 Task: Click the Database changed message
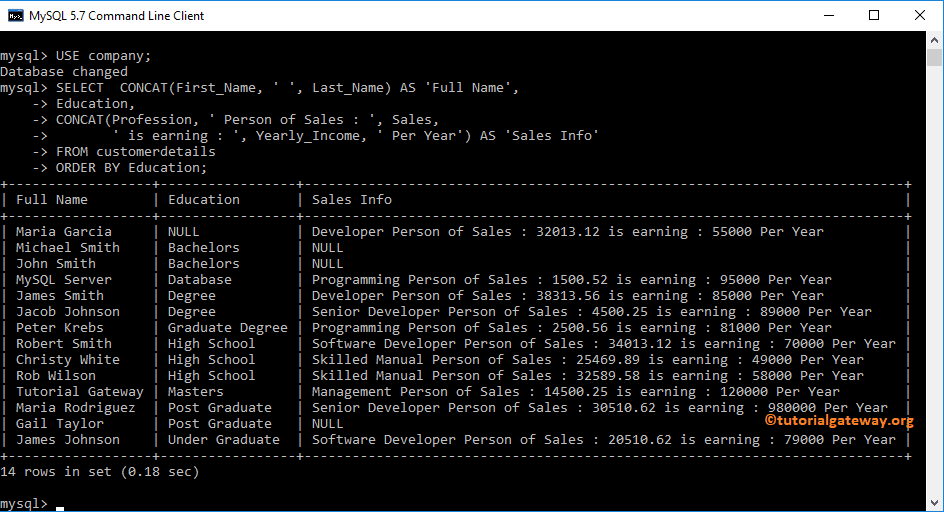pyautogui.click(x=64, y=72)
